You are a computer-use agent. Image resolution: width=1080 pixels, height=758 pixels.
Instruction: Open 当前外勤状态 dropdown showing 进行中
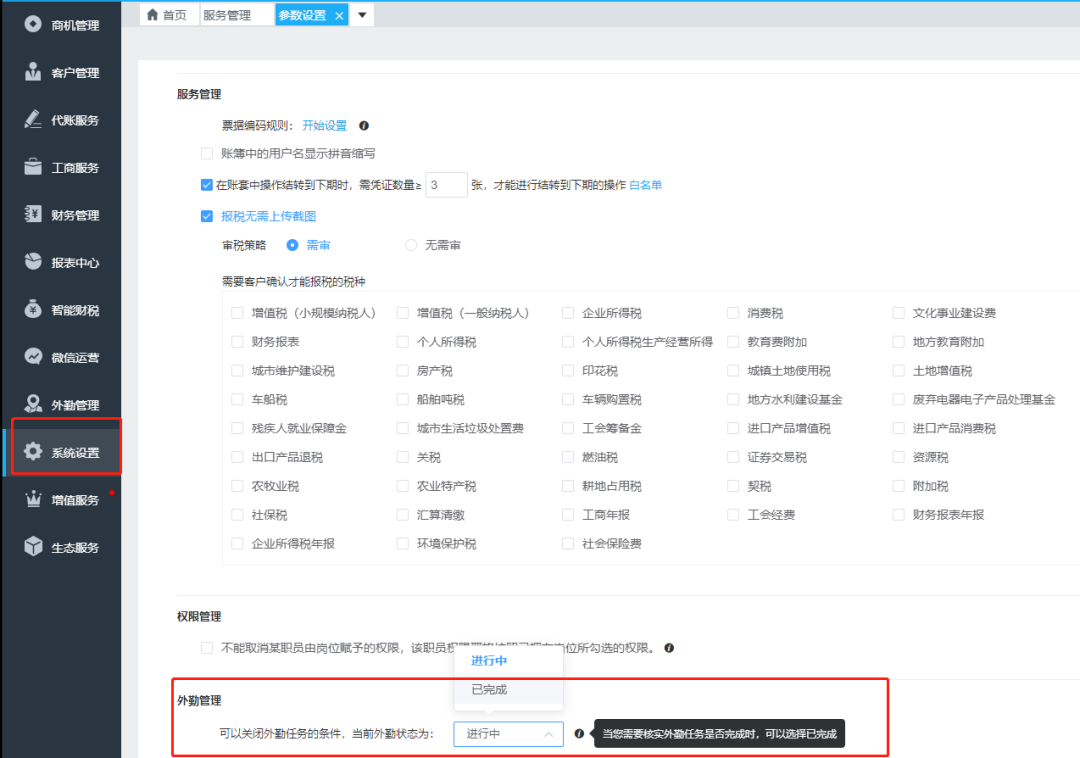[508, 734]
